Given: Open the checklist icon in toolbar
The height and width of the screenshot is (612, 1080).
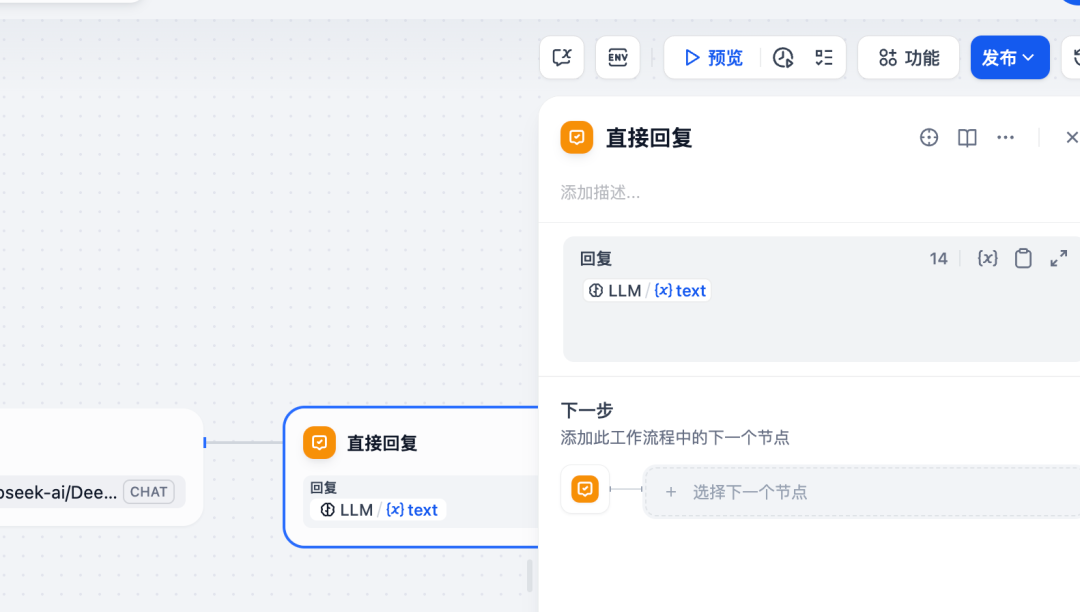Looking at the screenshot, I should (824, 57).
